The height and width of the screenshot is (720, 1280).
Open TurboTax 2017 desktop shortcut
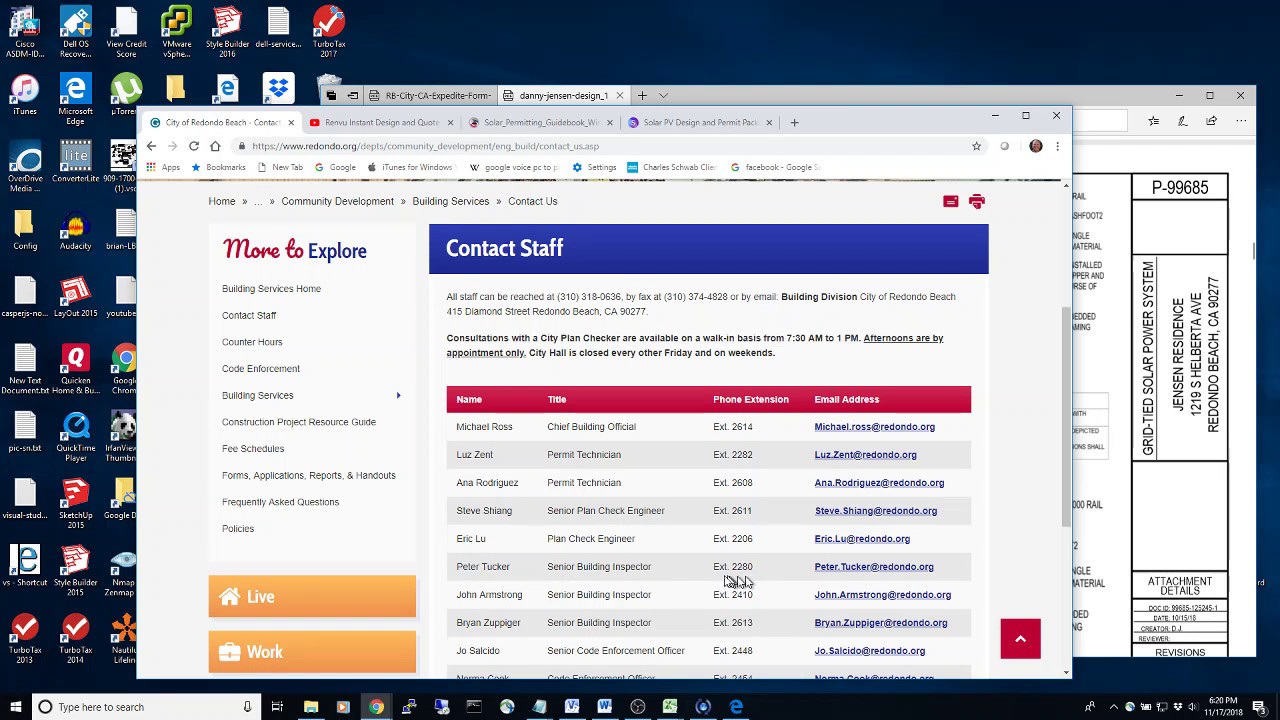(328, 31)
